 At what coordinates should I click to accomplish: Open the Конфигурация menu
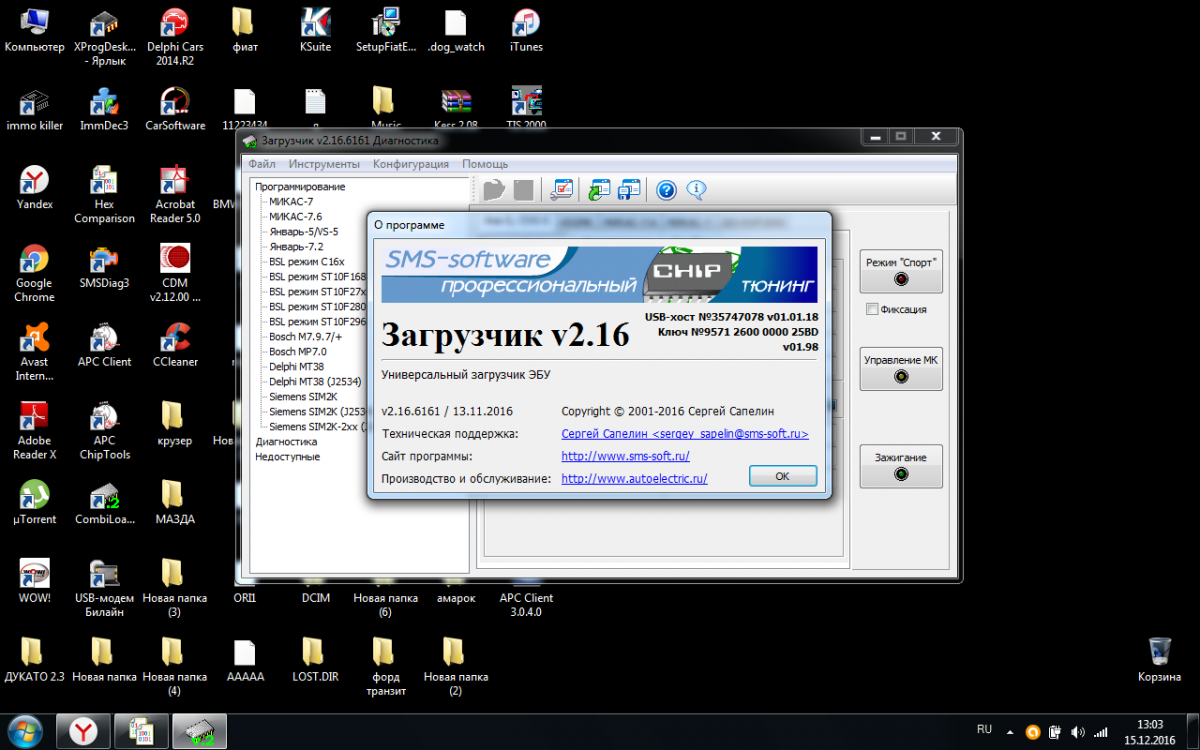[411, 164]
